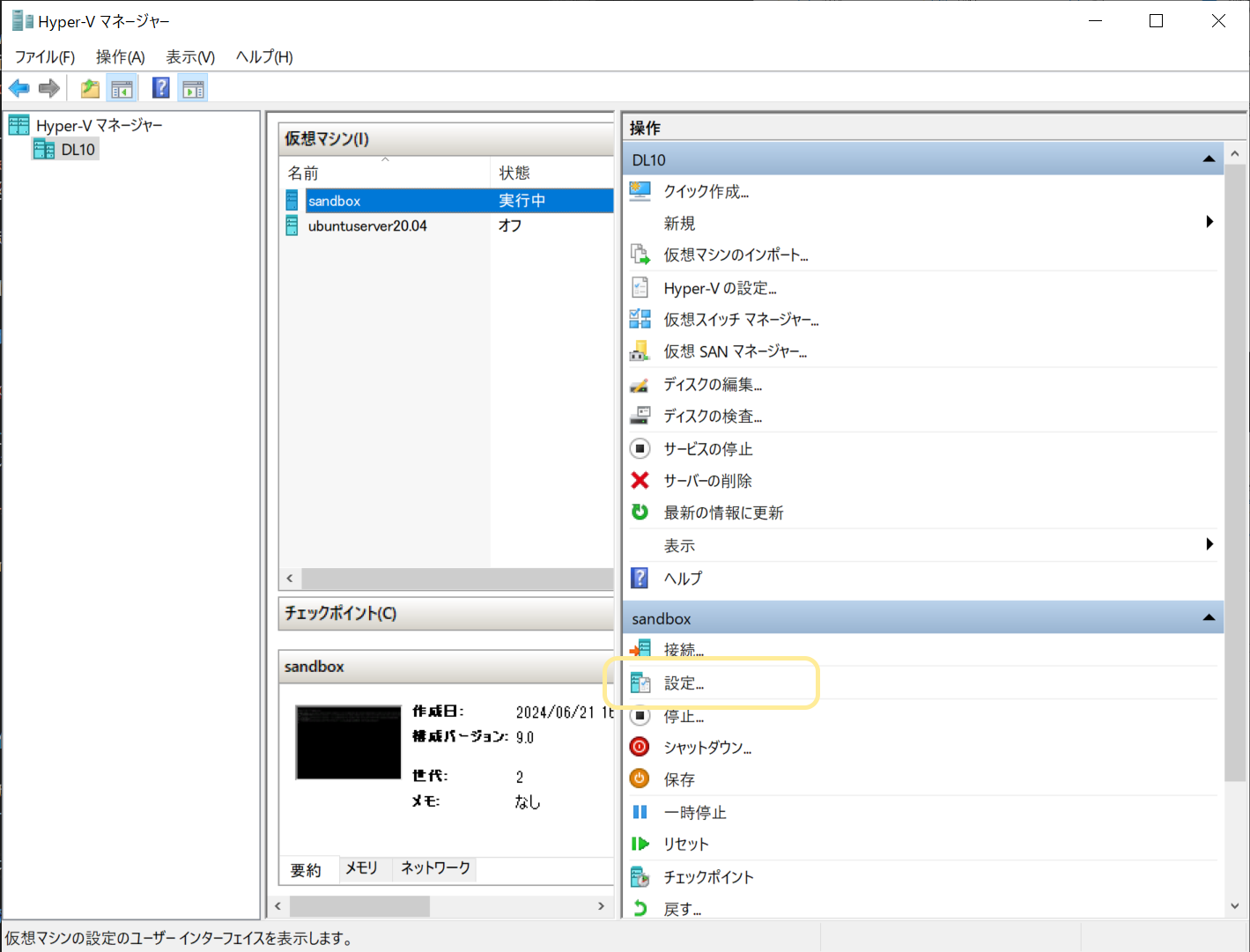Click the 一時停止 pause icon
This screenshot has width=1250, height=952.
tap(640, 812)
